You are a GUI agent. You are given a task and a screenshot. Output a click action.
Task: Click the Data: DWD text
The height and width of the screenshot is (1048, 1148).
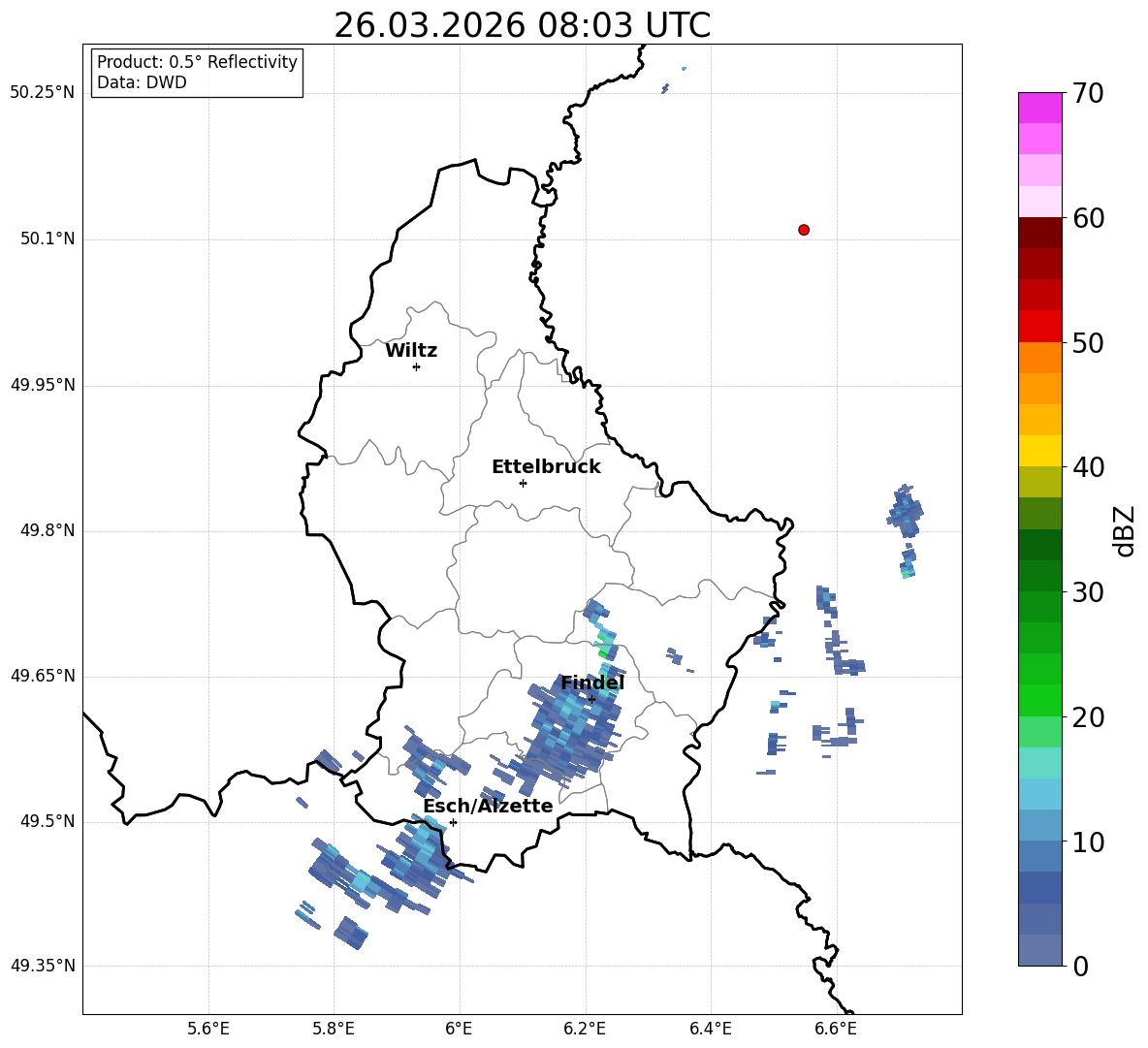tap(142, 82)
